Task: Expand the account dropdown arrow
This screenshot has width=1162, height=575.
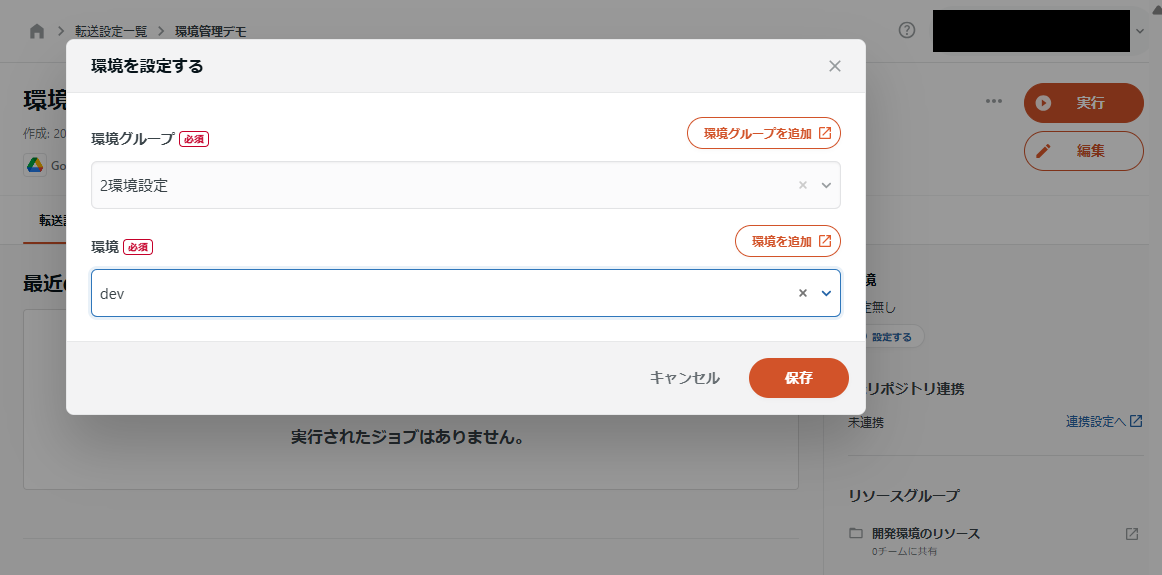Action: coord(1140,31)
